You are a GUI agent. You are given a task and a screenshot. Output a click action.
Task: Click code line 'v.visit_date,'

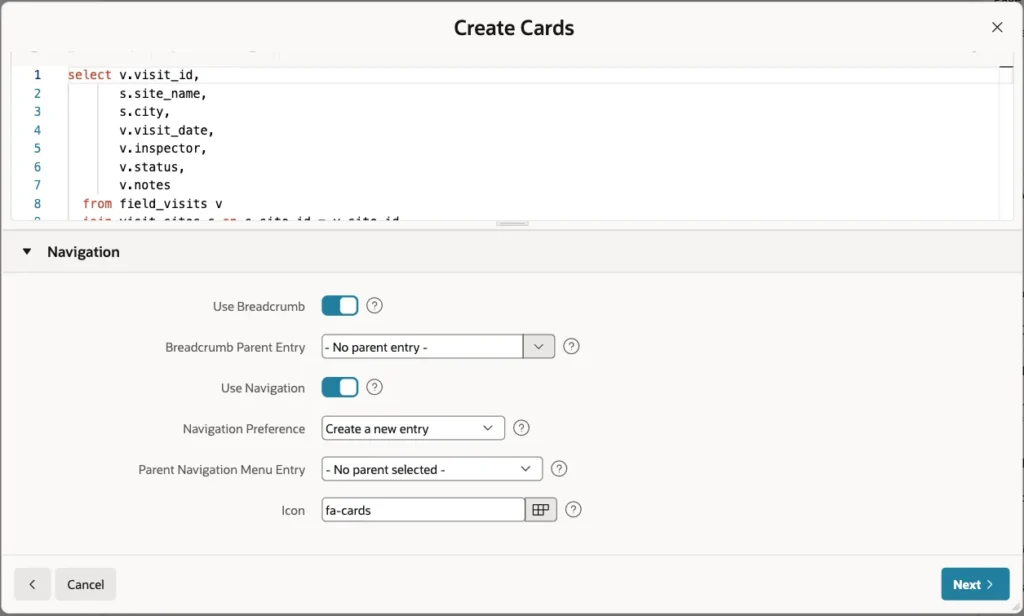point(167,130)
